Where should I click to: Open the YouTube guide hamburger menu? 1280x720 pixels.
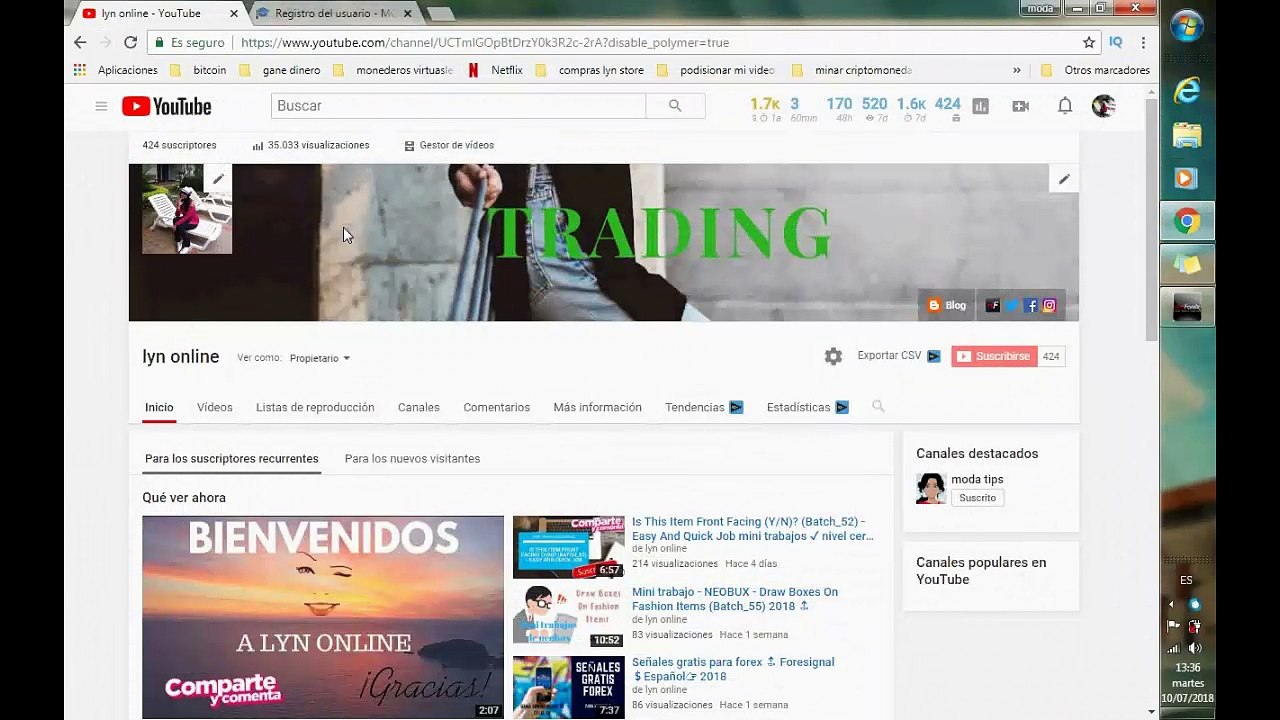[101, 106]
